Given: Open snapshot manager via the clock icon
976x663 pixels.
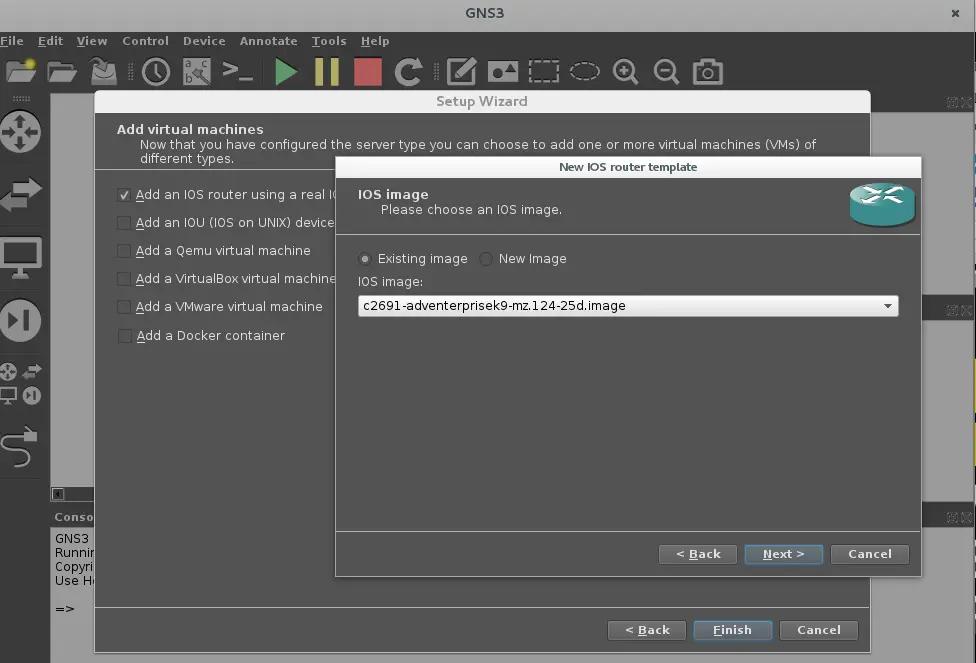Looking at the screenshot, I should [x=156, y=72].
